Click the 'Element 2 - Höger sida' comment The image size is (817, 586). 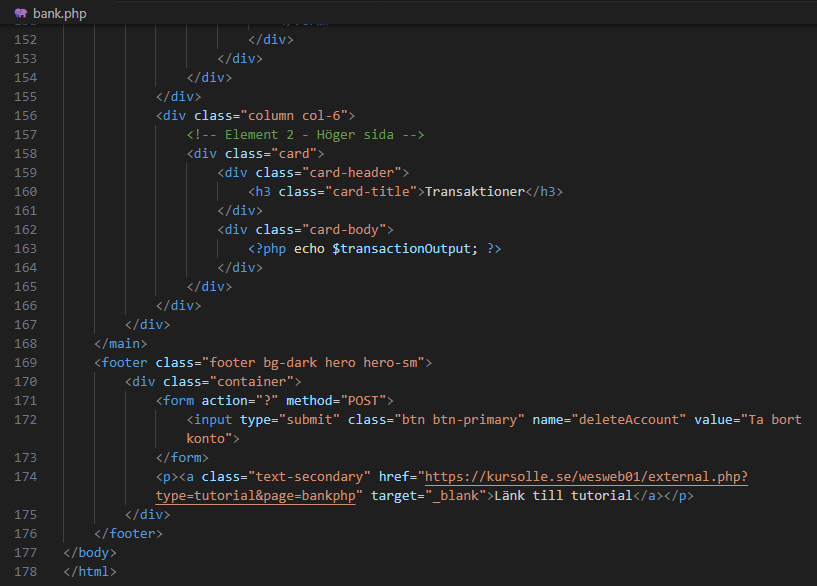point(306,135)
